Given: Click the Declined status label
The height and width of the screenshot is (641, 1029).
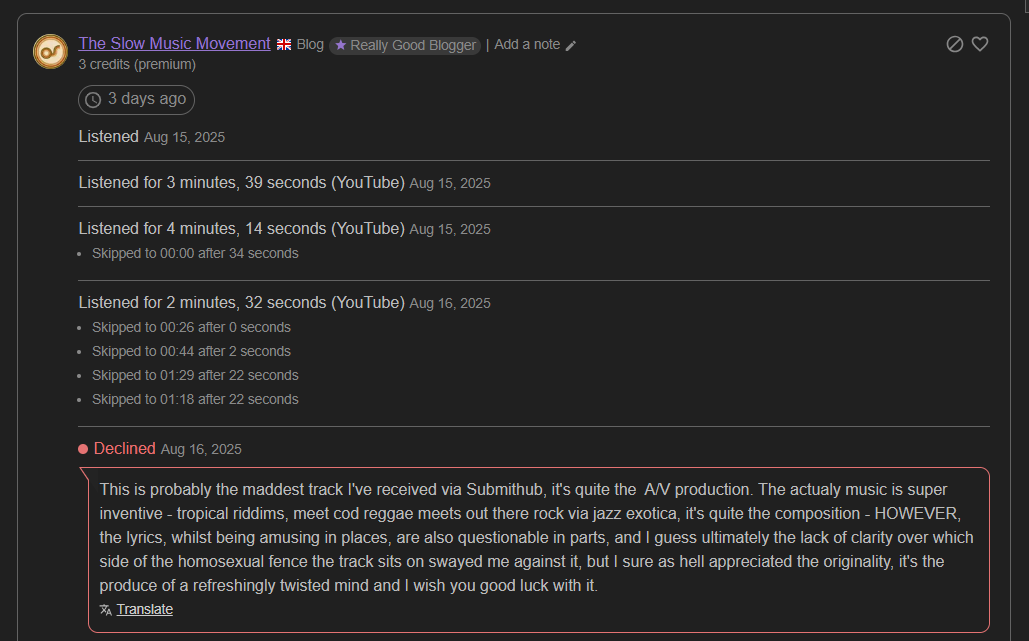Looking at the screenshot, I should pos(124,448).
